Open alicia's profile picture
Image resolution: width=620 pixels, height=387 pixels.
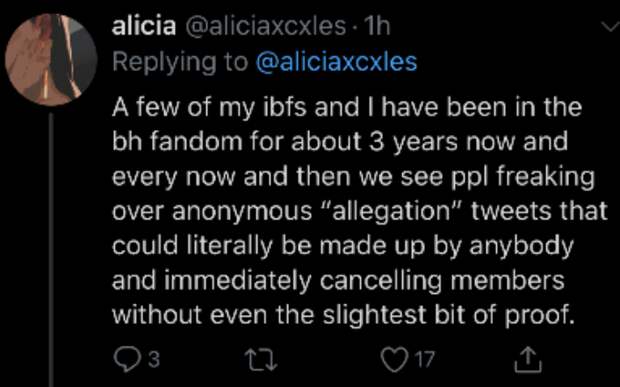click(51, 60)
